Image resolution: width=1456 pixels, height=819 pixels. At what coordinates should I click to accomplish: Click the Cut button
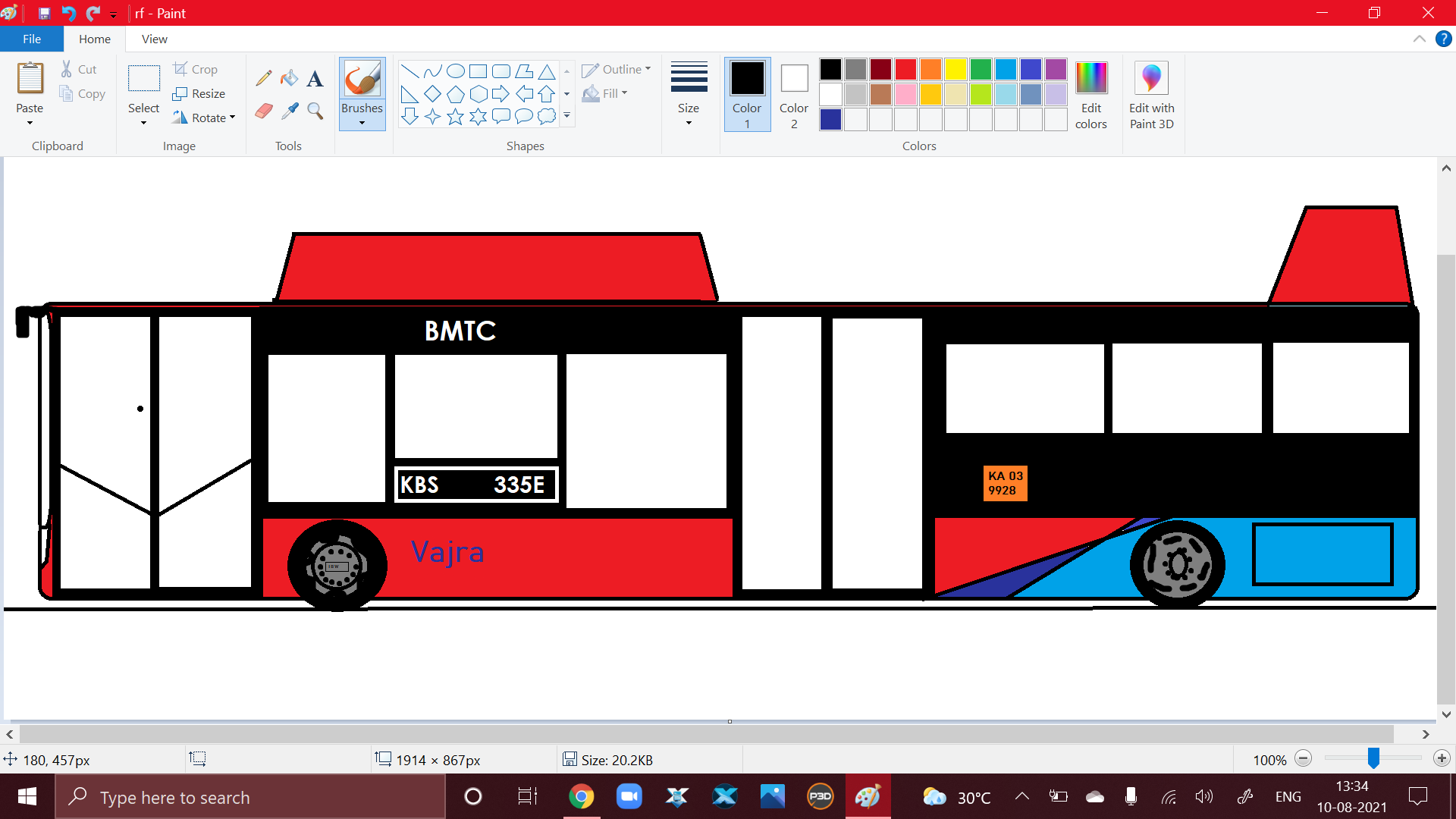click(x=79, y=69)
